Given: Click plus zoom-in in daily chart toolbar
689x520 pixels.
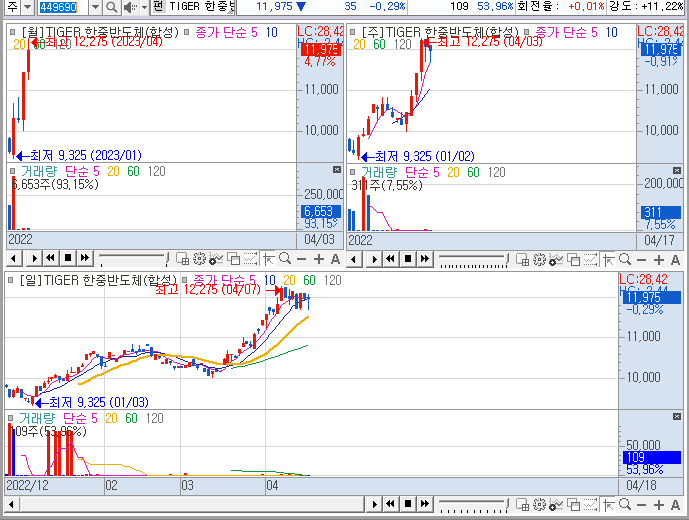Looking at the screenshot, I should (x=659, y=505).
